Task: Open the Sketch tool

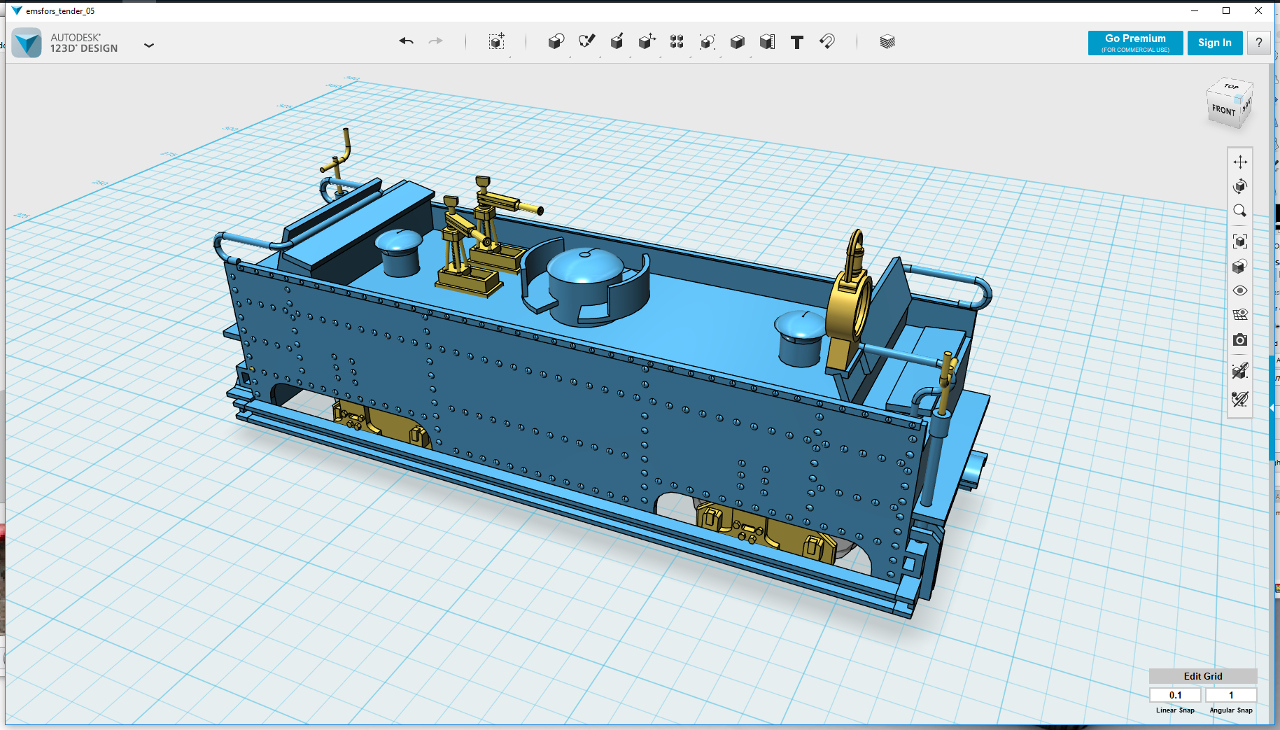Action: [x=587, y=42]
